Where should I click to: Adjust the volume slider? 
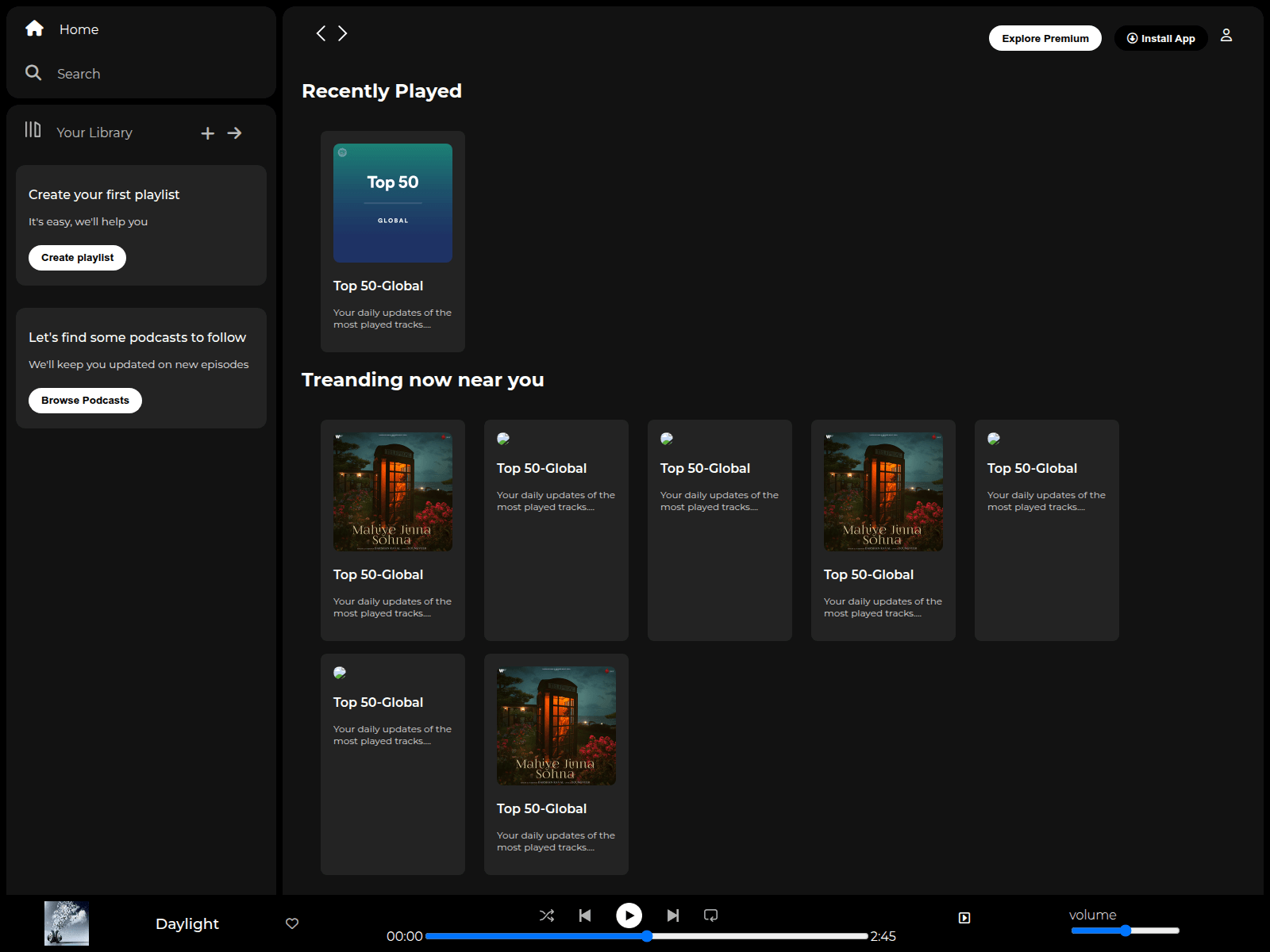[x=1126, y=931]
